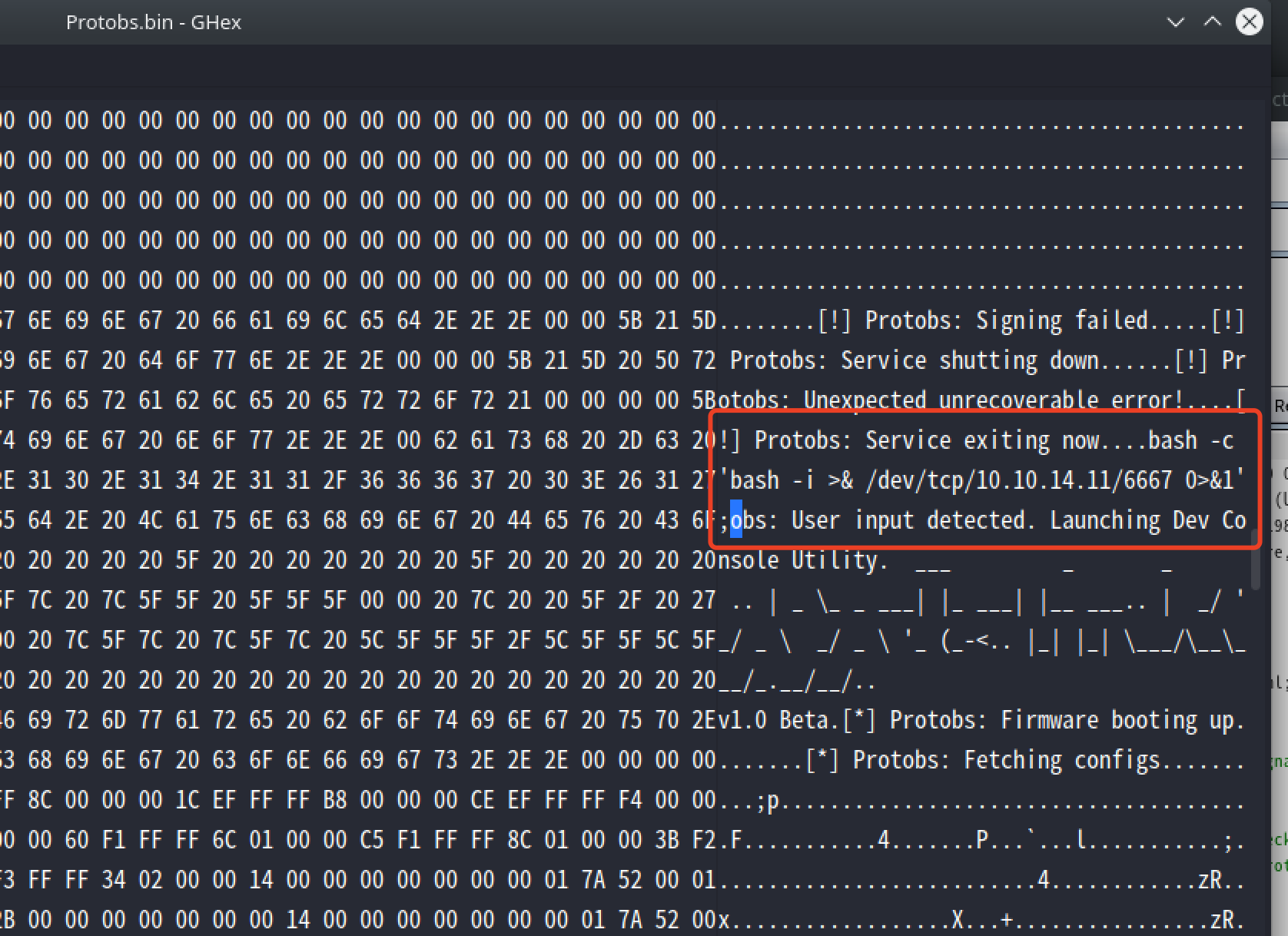Click hex byte CE in the 'FF 8C 00' row

[x=482, y=800]
